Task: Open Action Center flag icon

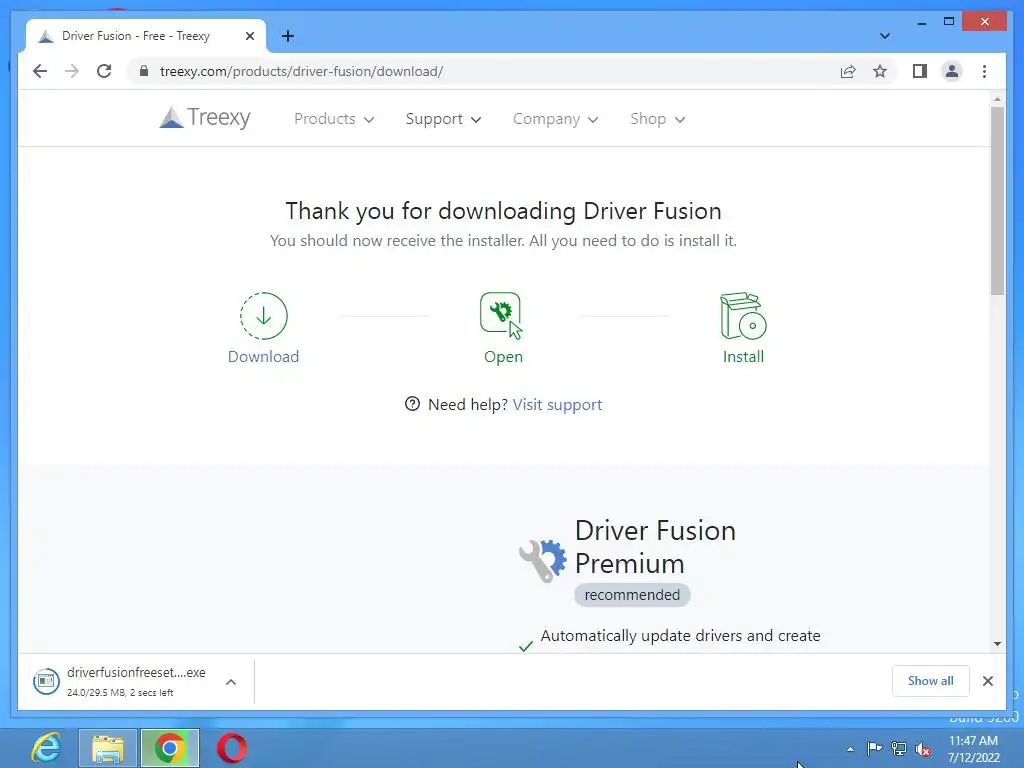Action: click(x=874, y=749)
